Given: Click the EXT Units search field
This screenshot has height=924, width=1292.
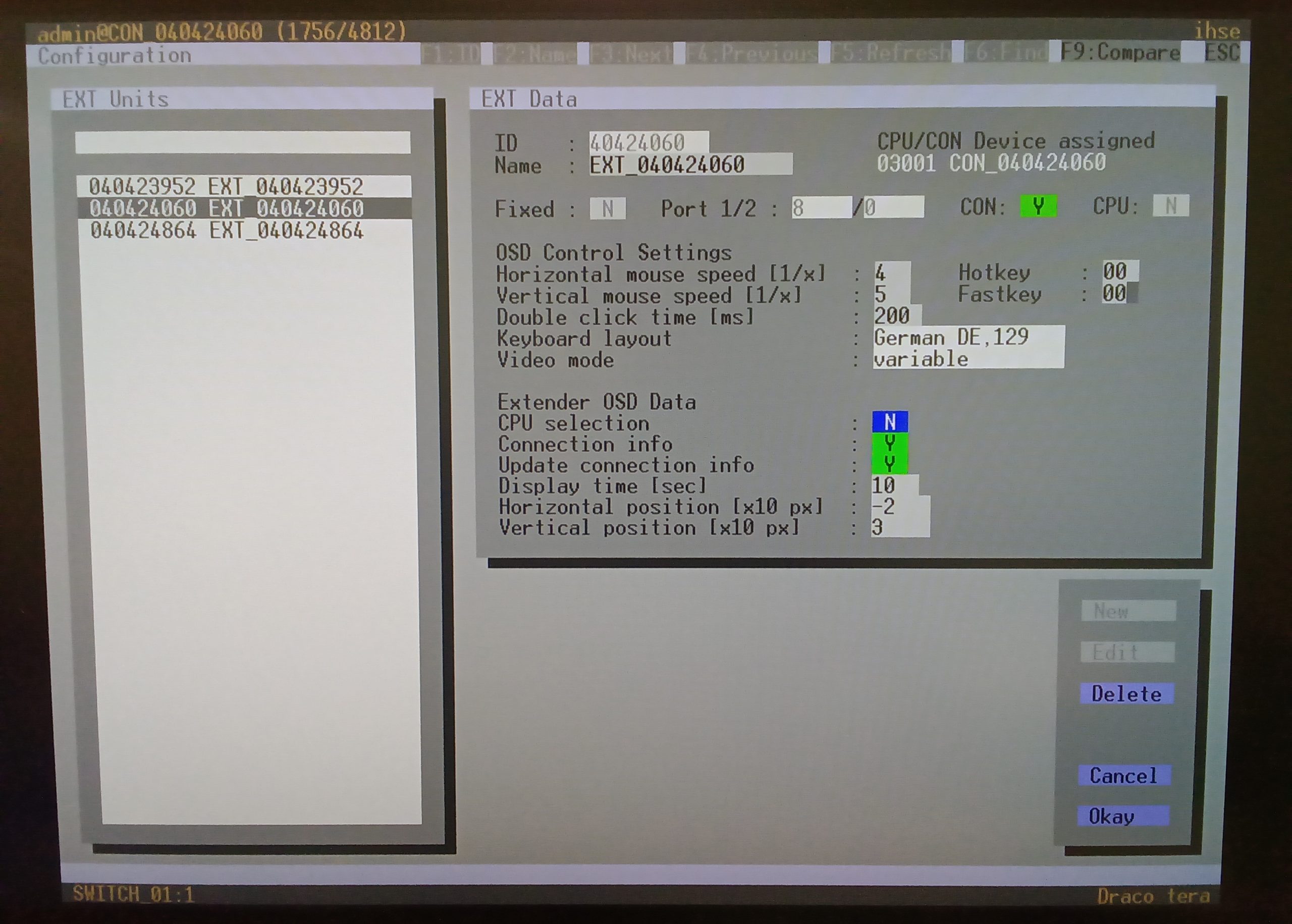Looking at the screenshot, I should coord(243,142).
